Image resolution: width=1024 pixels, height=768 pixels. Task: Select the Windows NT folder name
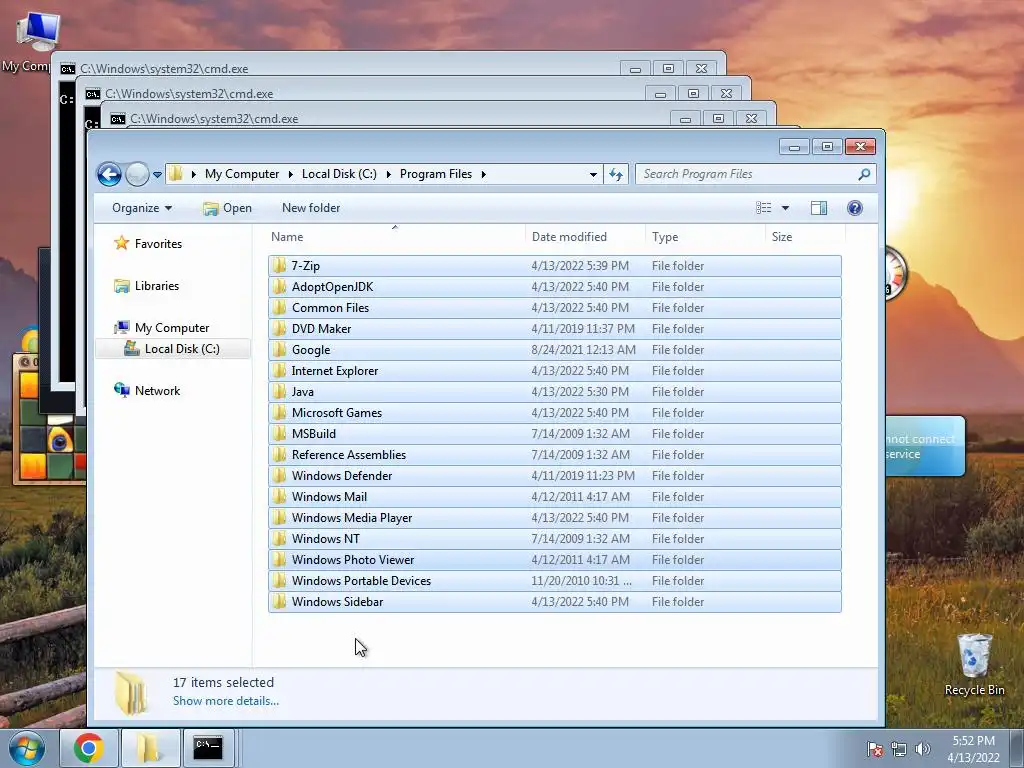click(325, 539)
